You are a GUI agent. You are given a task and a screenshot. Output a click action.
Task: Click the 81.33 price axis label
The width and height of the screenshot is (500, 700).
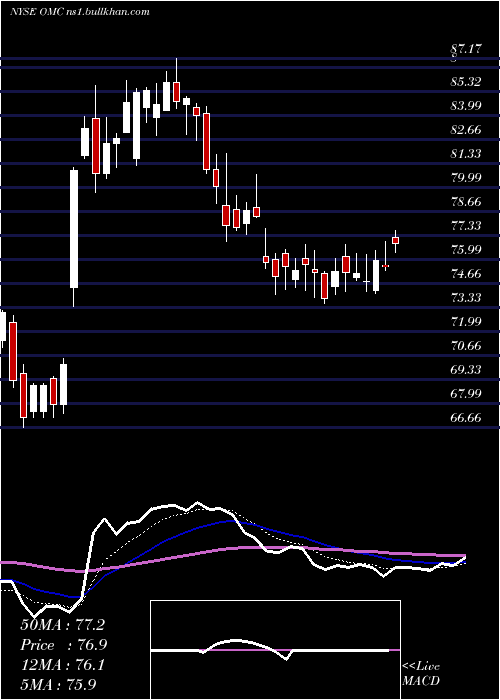click(x=466, y=154)
